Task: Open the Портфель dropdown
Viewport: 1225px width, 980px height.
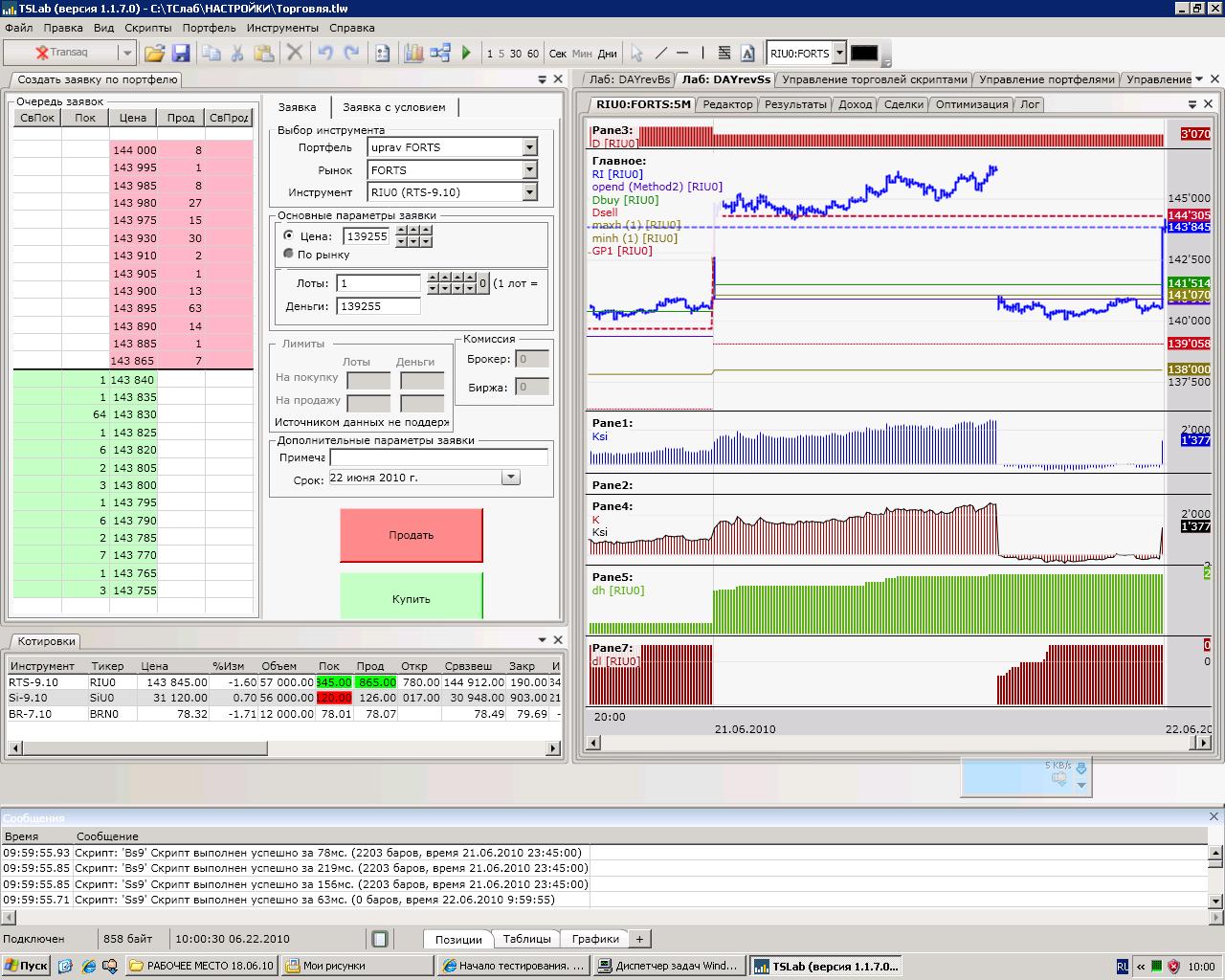Action: tap(529, 147)
